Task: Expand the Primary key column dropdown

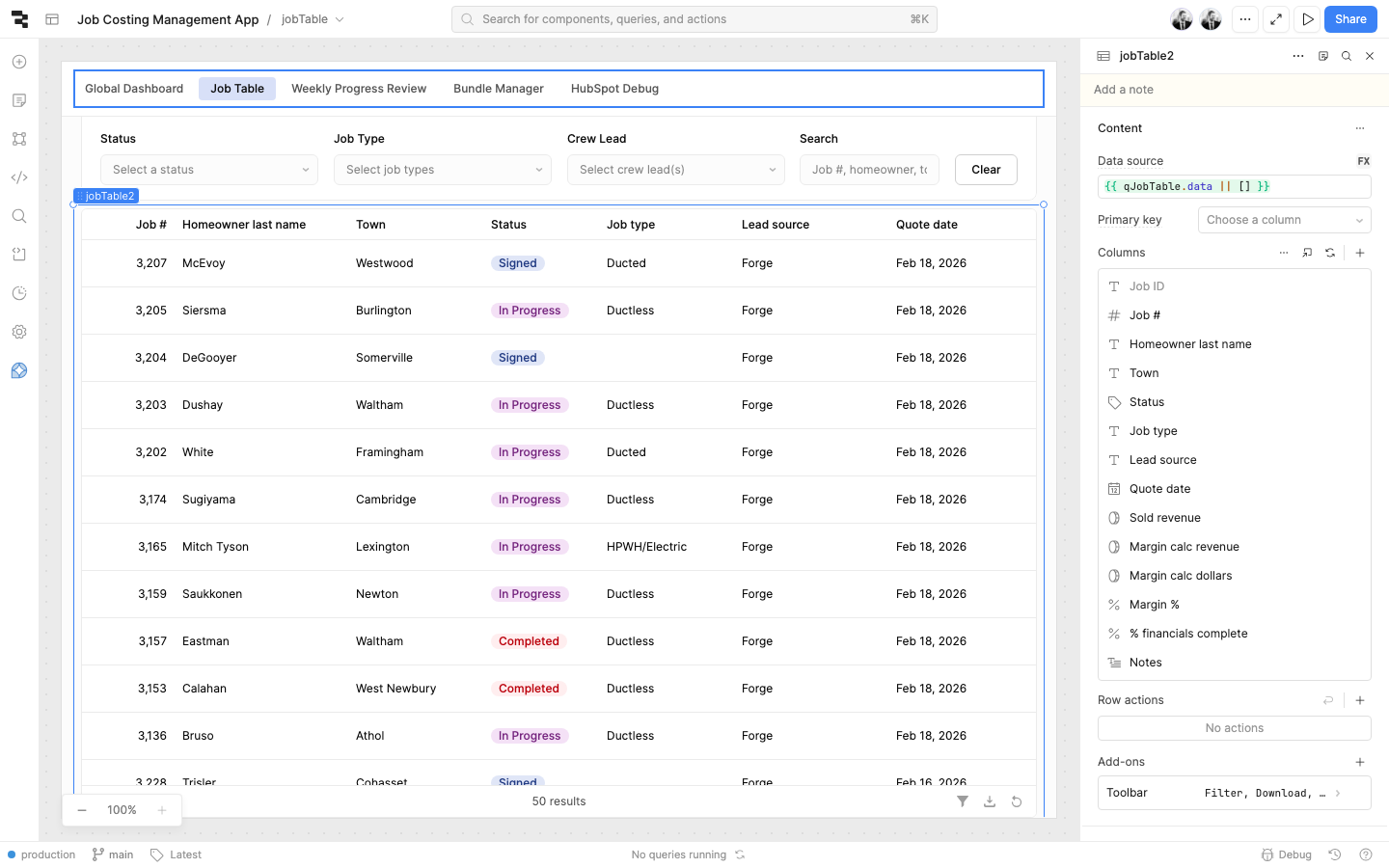Action: click(x=1284, y=220)
